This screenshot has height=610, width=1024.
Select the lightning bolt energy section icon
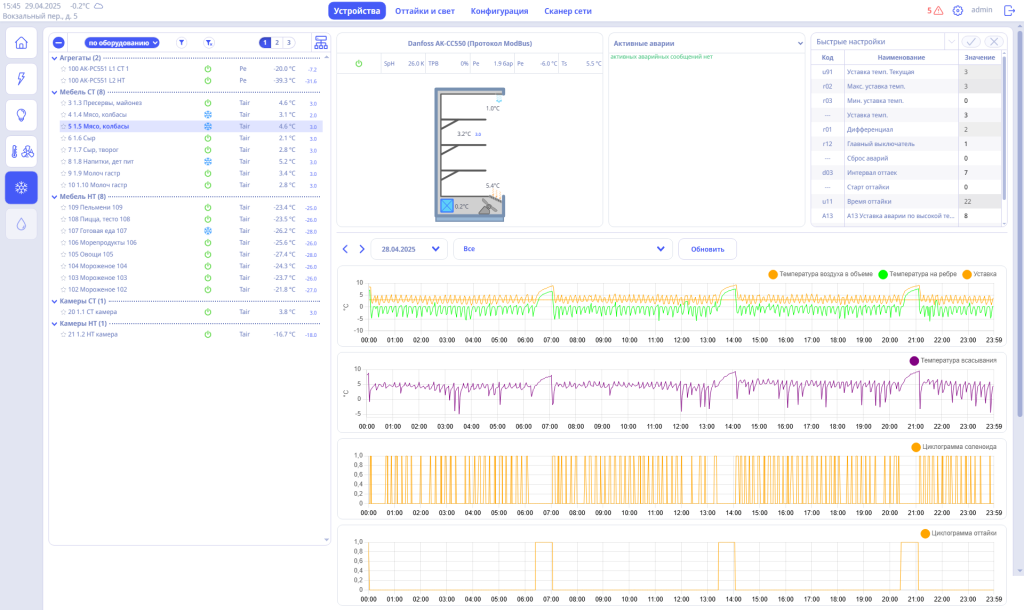coord(21,79)
